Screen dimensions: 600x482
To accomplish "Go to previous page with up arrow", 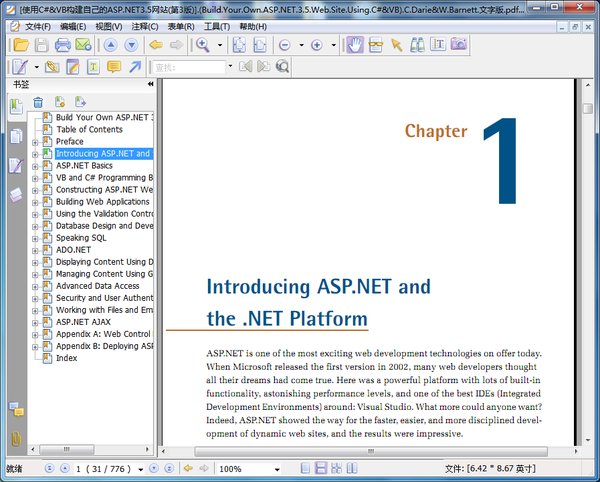I will click(111, 45).
